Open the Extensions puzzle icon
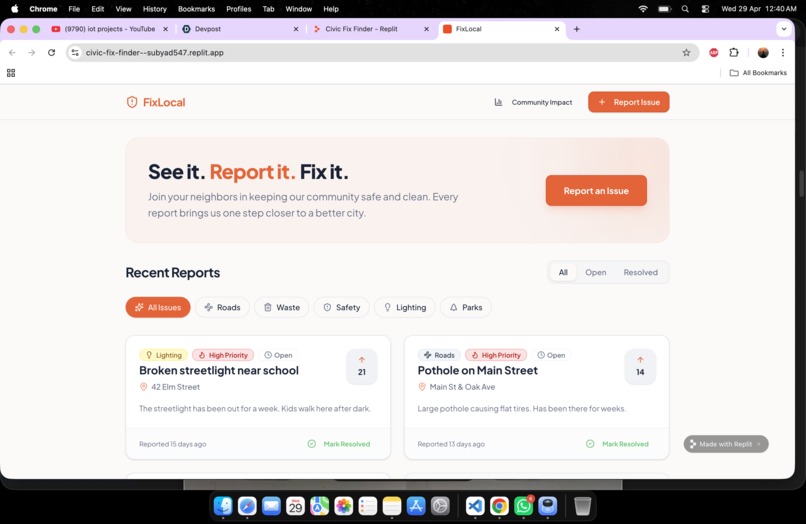Viewport: 806px width, 524px height. click(x=734, y=52)
